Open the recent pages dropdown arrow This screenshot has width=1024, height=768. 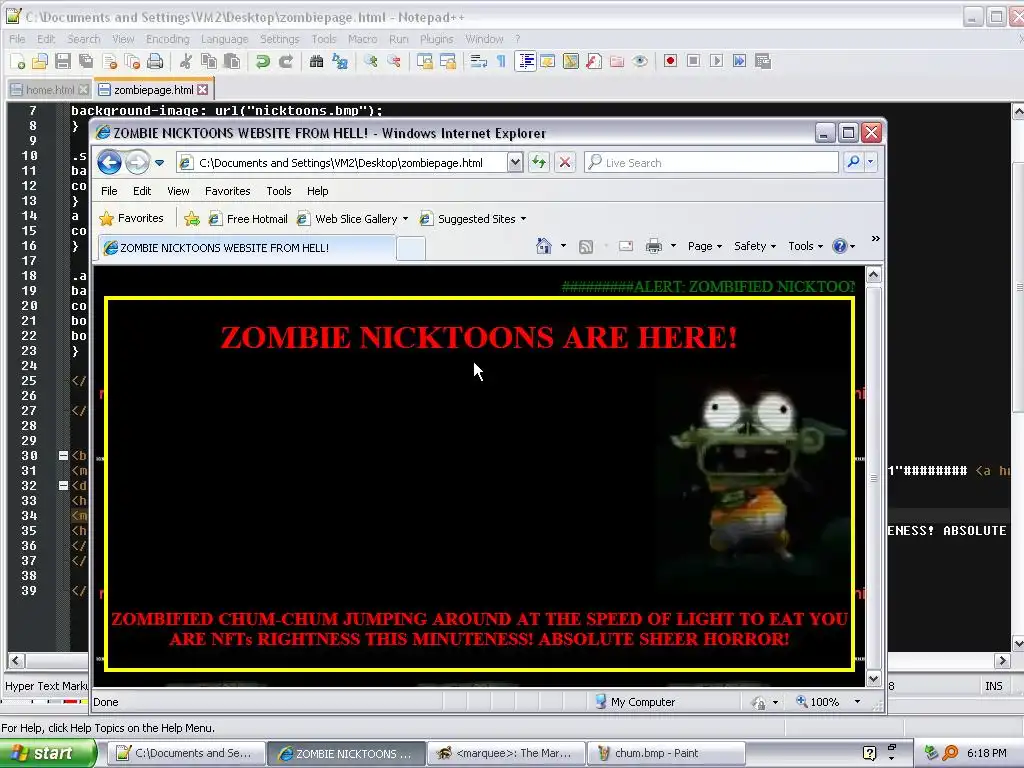(159, 163)
